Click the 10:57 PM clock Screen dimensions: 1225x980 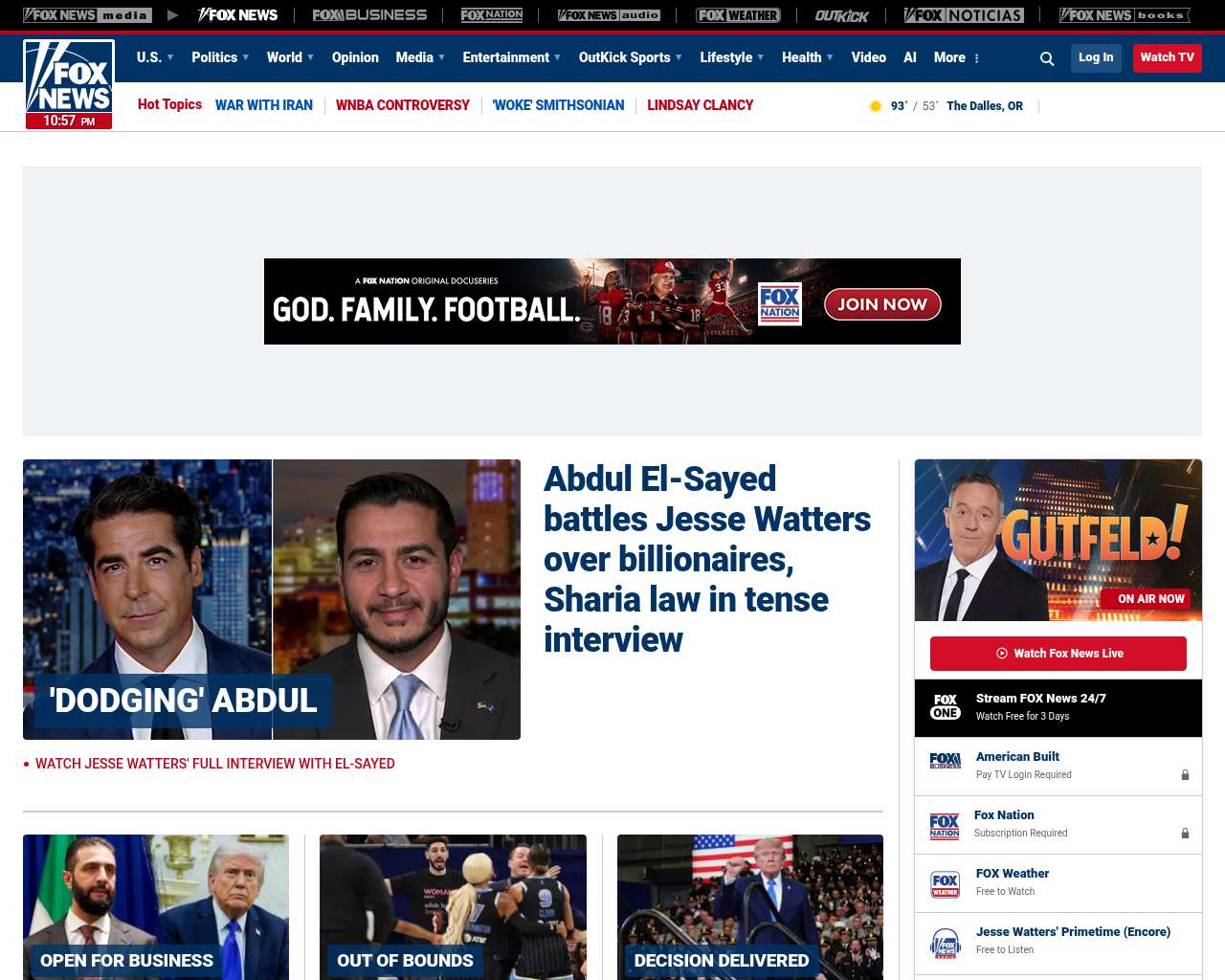69,121
